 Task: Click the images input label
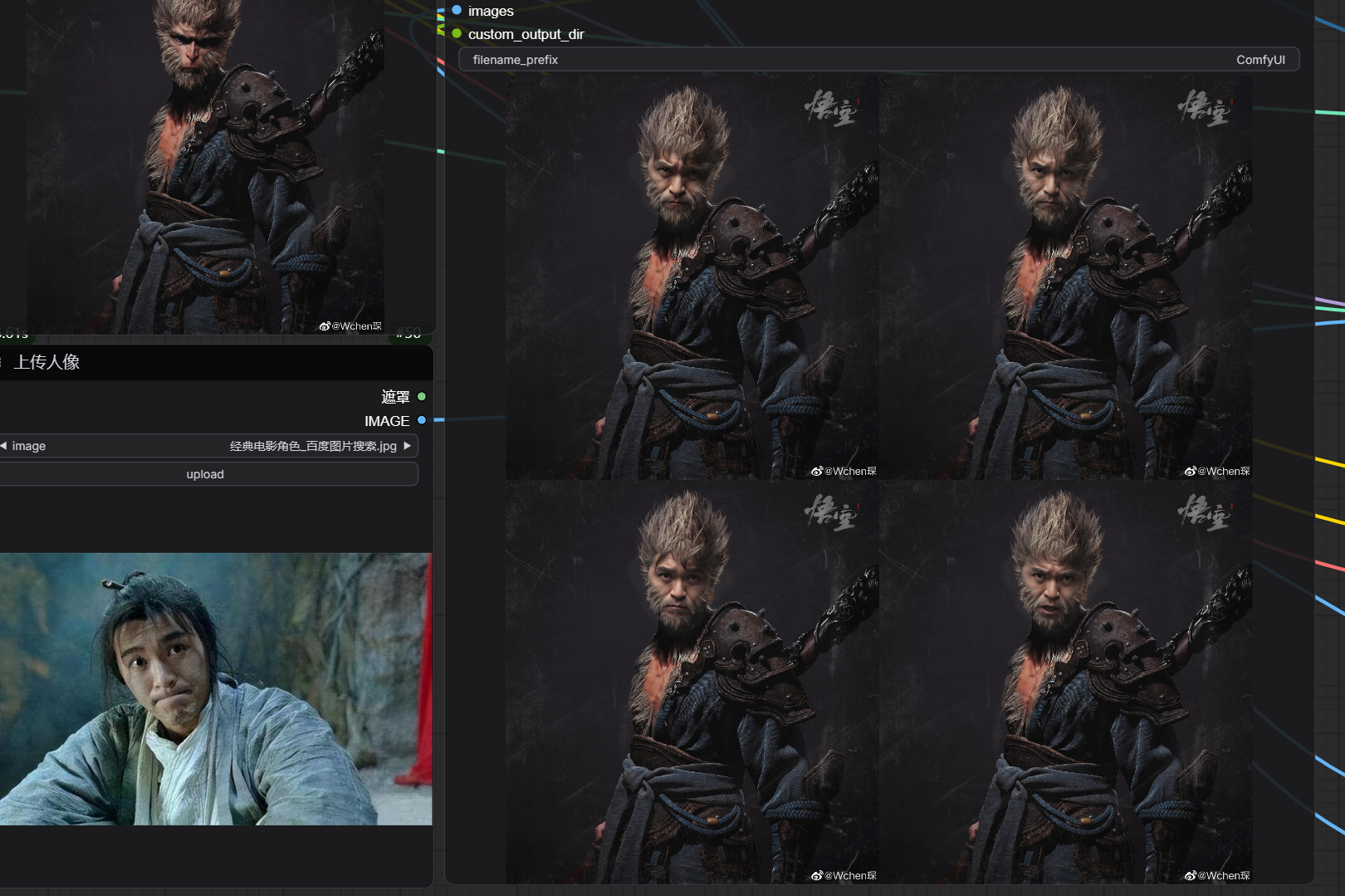[x=491, y=11]
